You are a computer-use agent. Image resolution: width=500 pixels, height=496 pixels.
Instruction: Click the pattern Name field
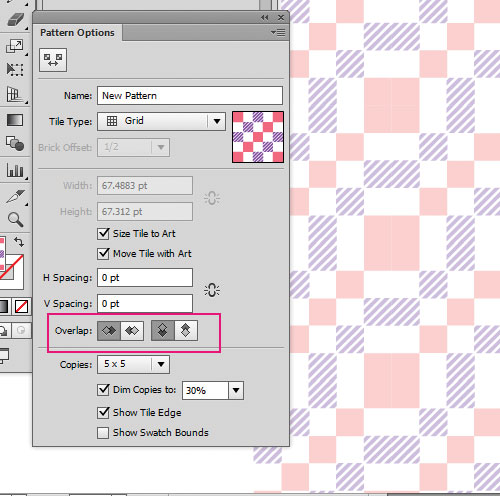click(x=190, y=96)
